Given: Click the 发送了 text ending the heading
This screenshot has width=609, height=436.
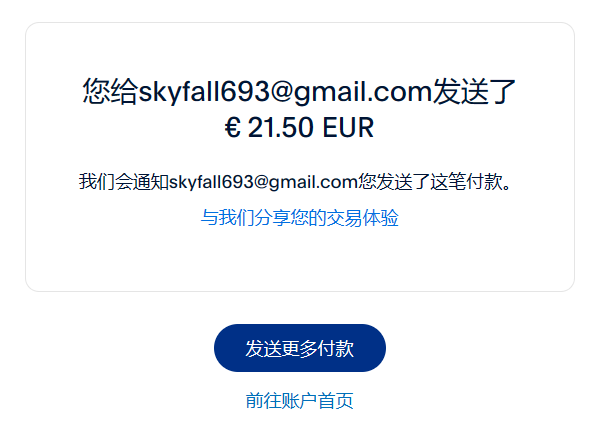Looking at the screenshot, I should (474, 91).
